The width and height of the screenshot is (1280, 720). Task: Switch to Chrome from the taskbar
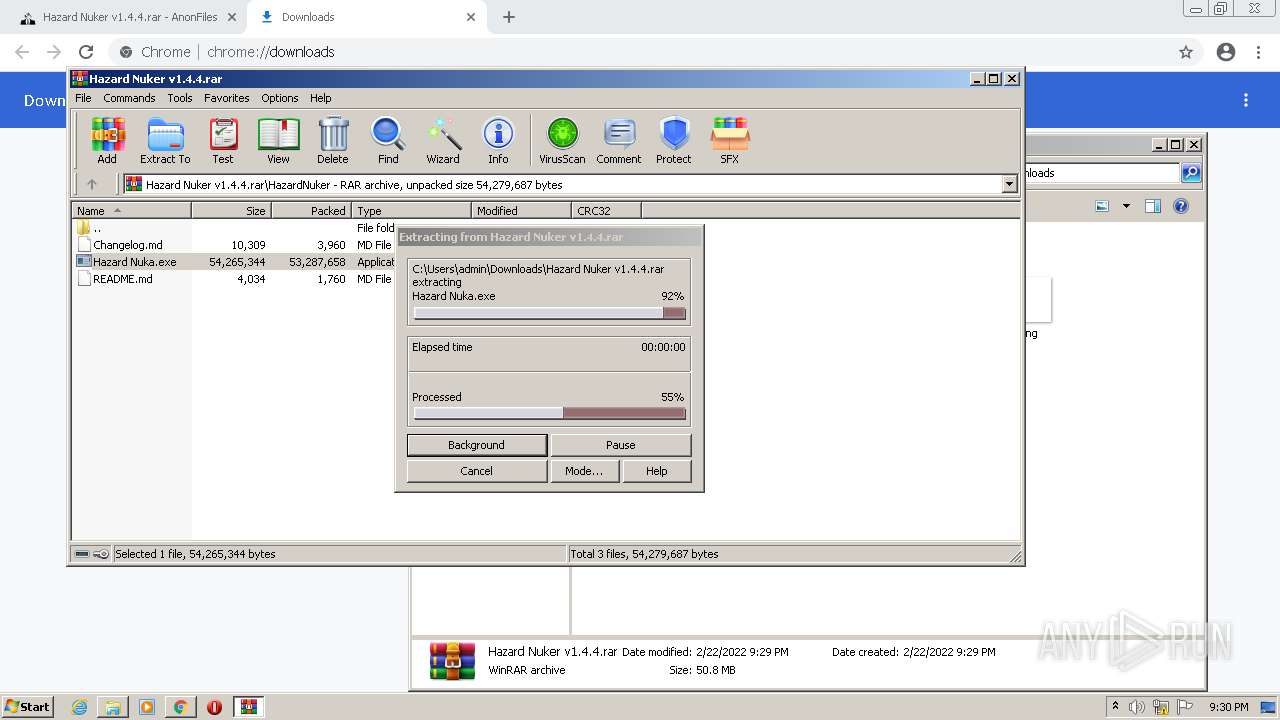(180, 707)
